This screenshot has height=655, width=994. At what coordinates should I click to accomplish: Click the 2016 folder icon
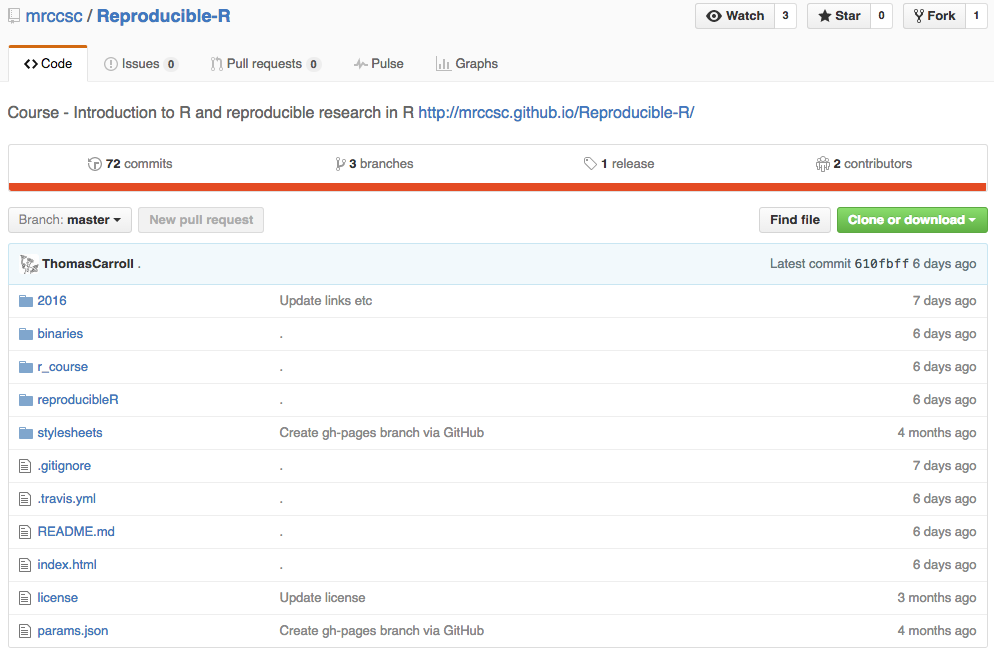pos(26,301)
